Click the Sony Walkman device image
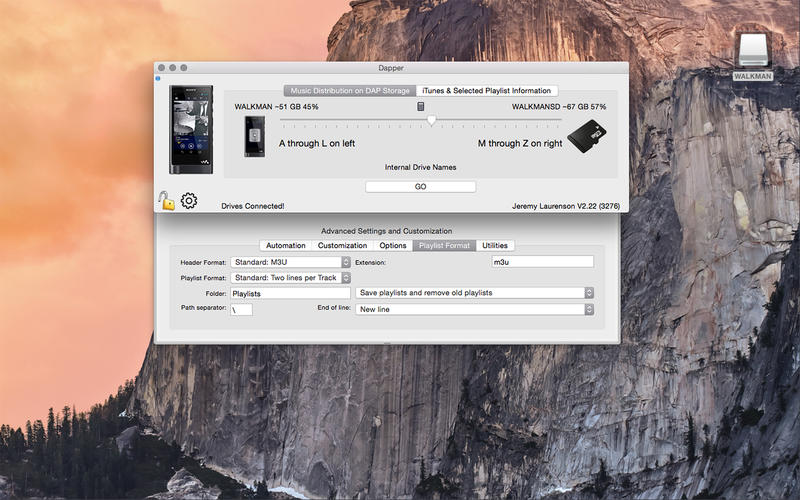The width and height of the screenshot is (800, 500). [x=191, y=130]
